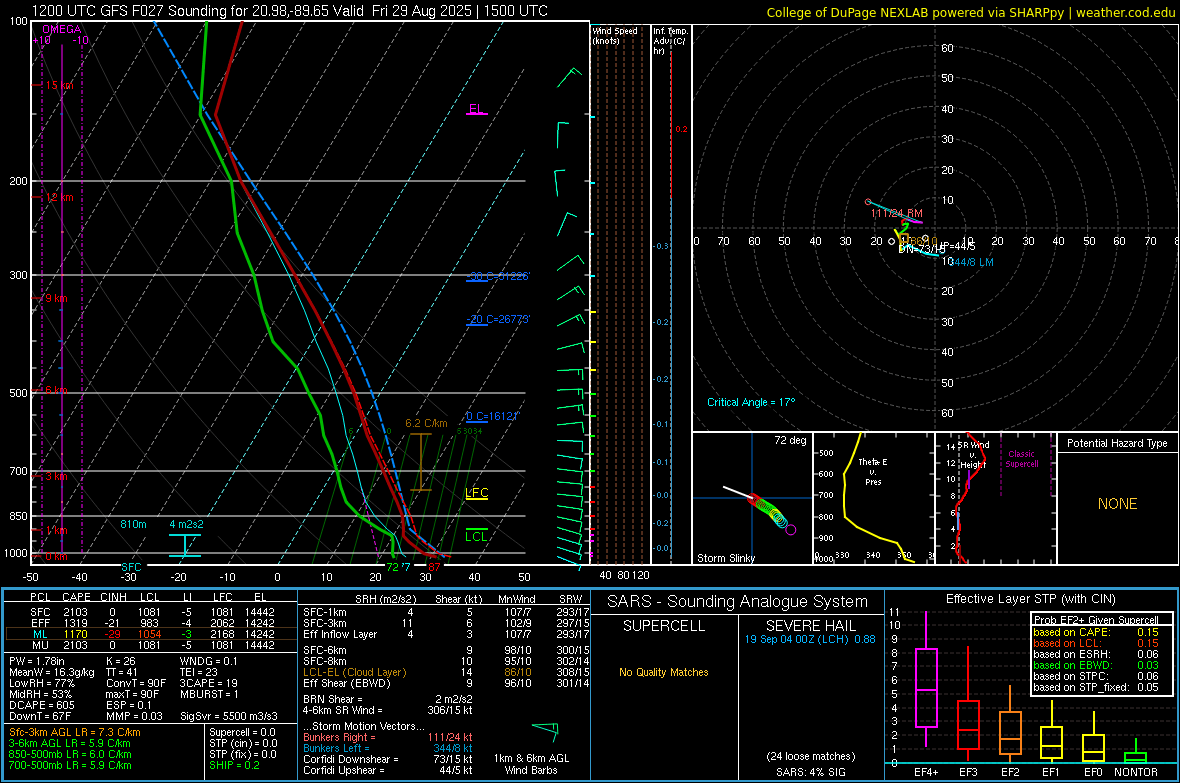Screen dimensions: 1180x783
Task: Click the Potential Hazard Type header
Action: coord(1117,443)
